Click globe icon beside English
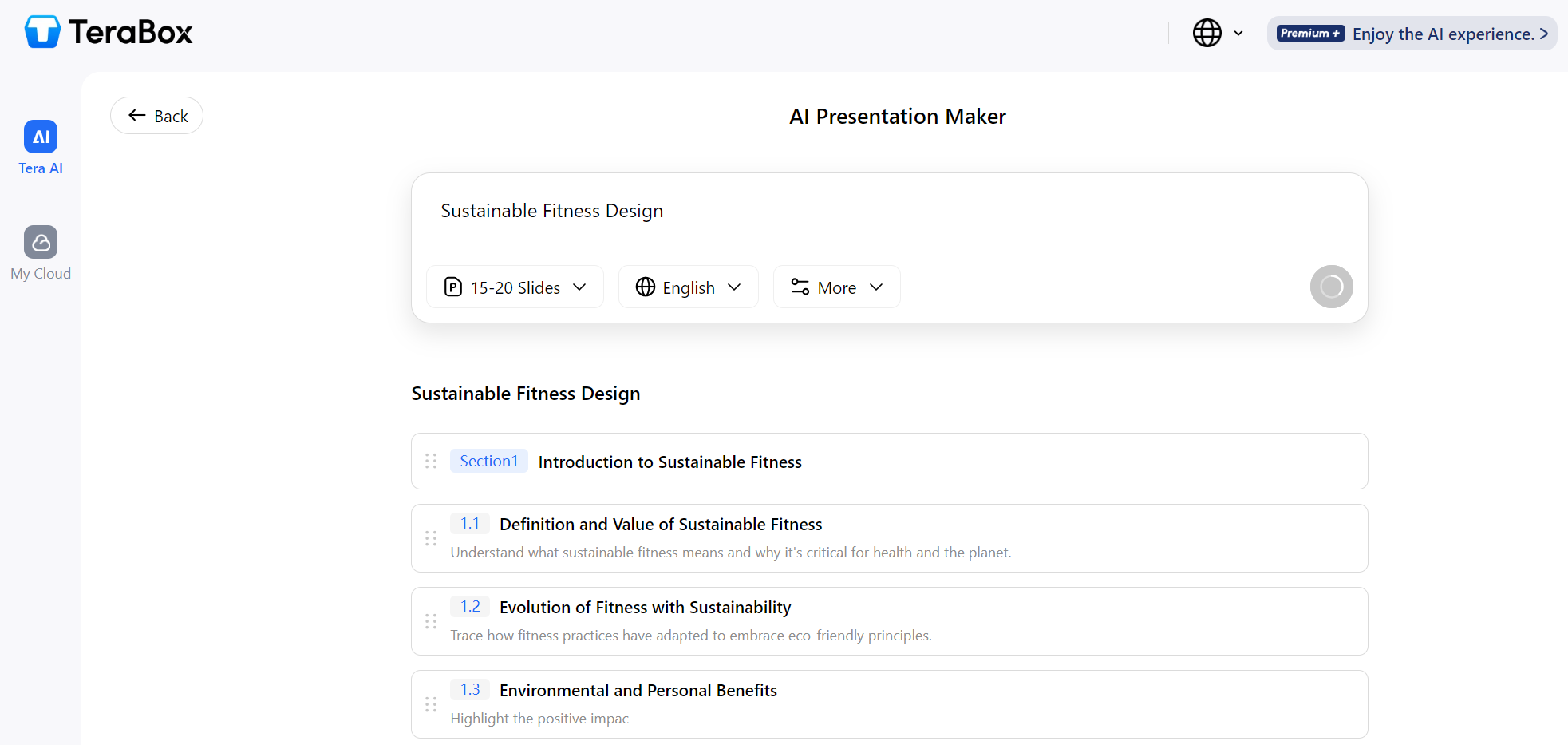1568x745 pixels. (646, 287)
